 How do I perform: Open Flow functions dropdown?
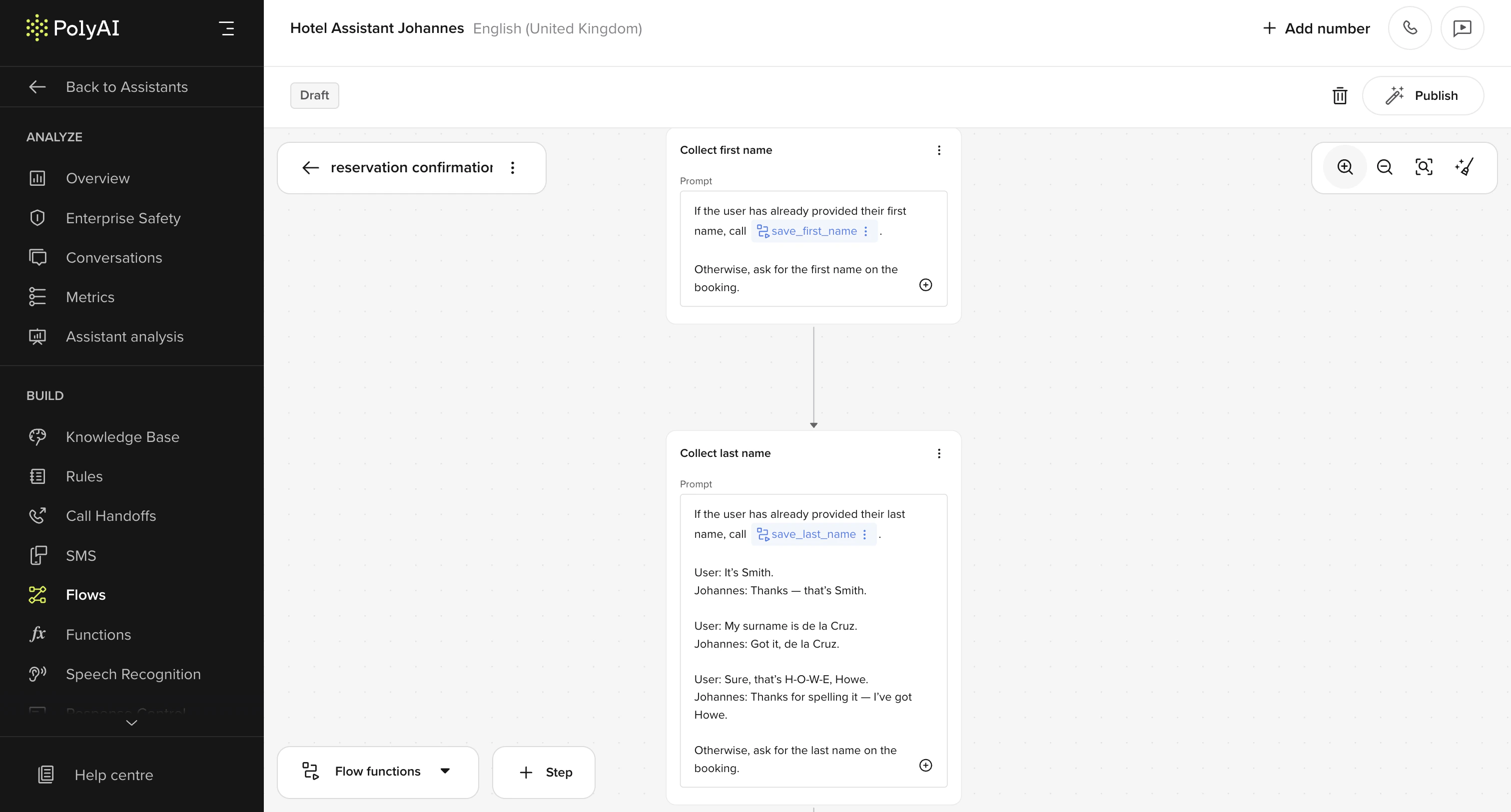click(x=378, y=772)
